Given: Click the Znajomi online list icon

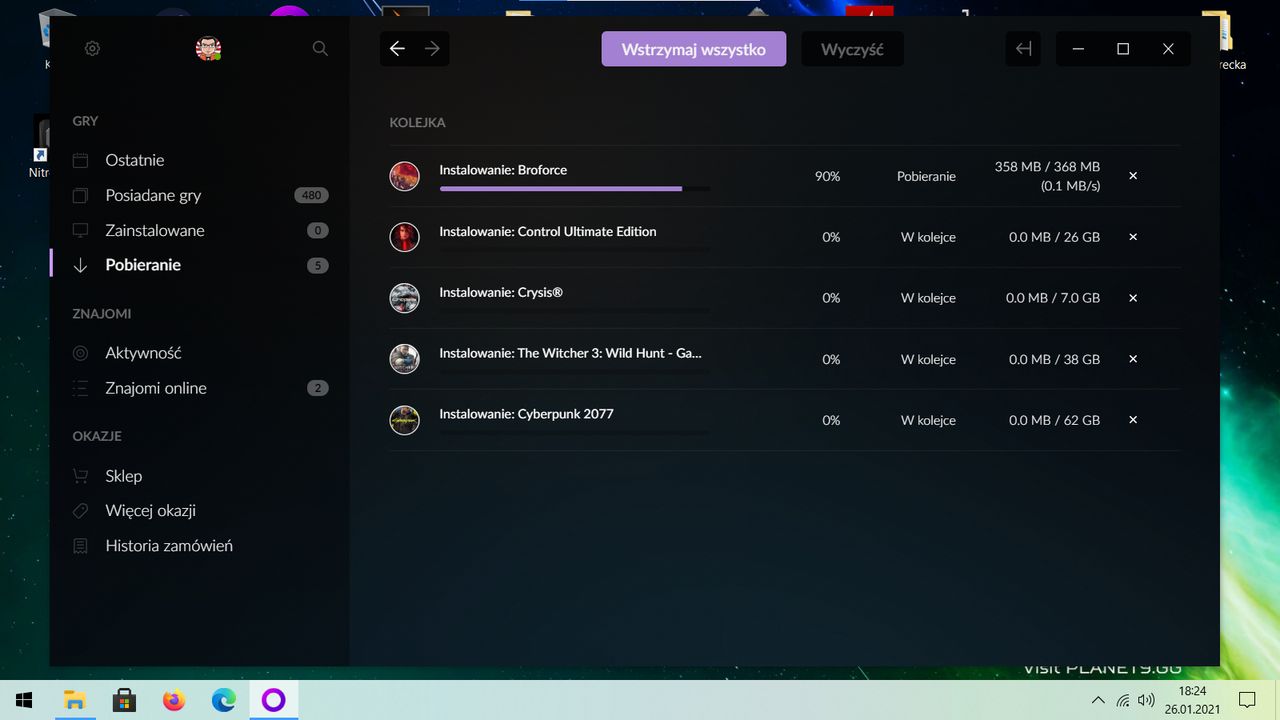Looking at the screenshot, I should pyautogui.click(x=81, y=388).
